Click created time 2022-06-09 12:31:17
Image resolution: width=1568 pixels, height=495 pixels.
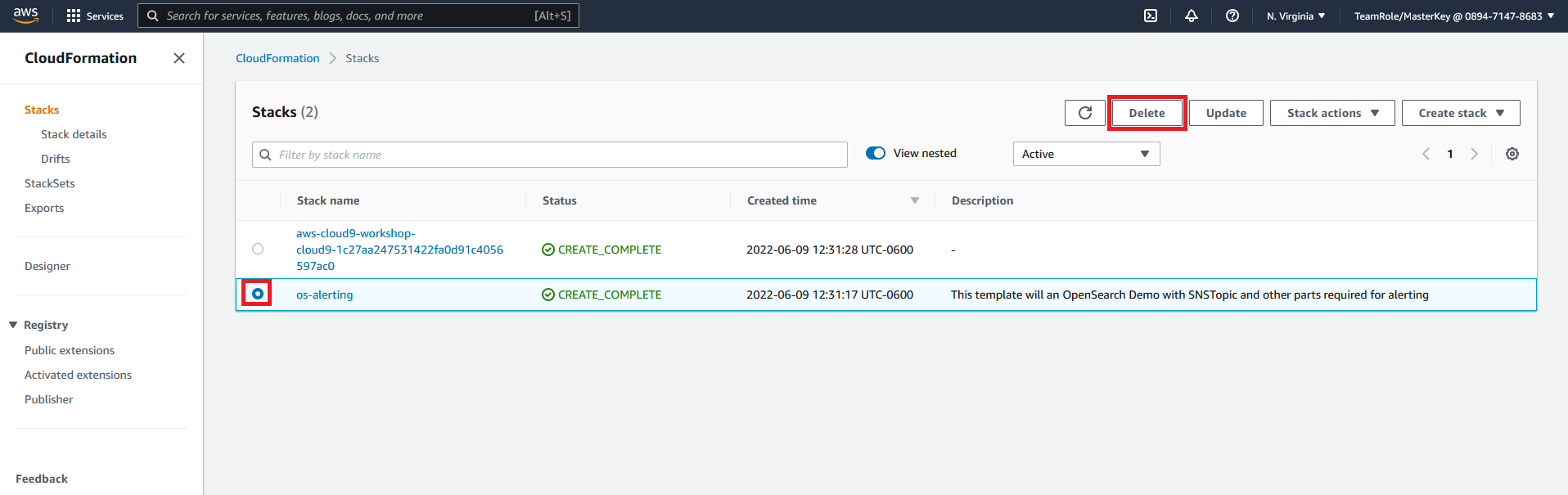pos(830,295)
